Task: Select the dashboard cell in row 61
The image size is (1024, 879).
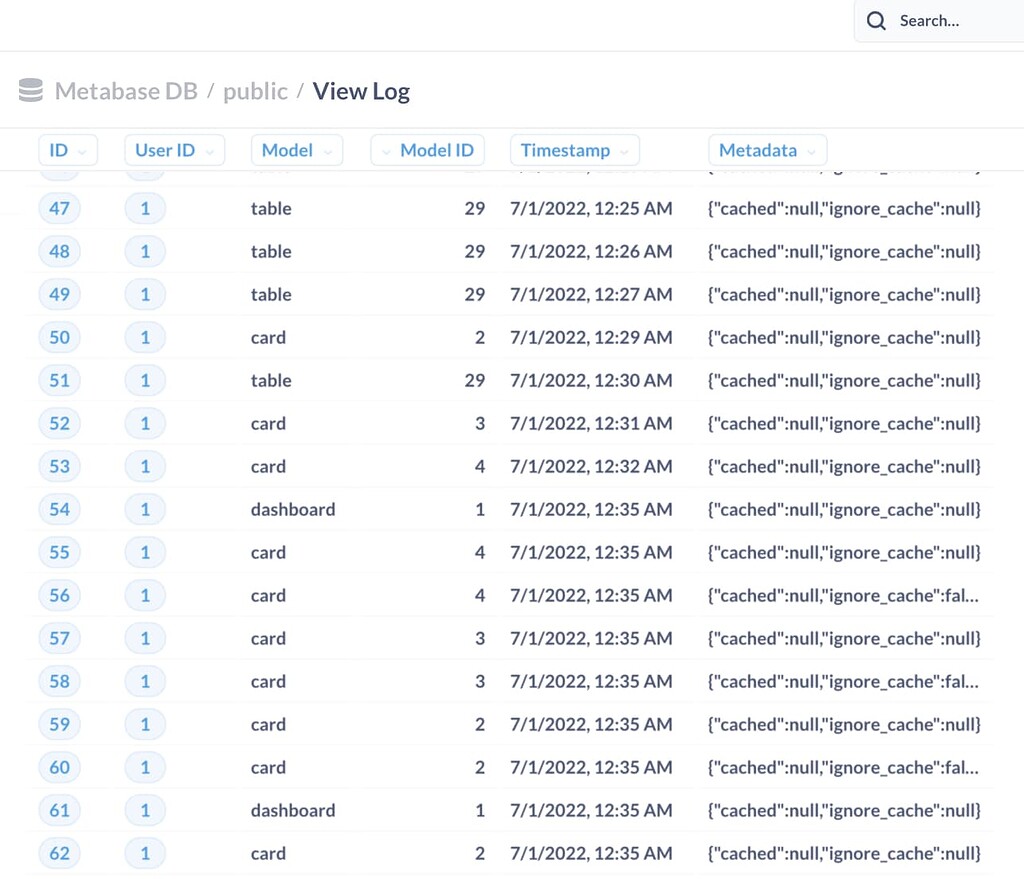Action: 293,810
